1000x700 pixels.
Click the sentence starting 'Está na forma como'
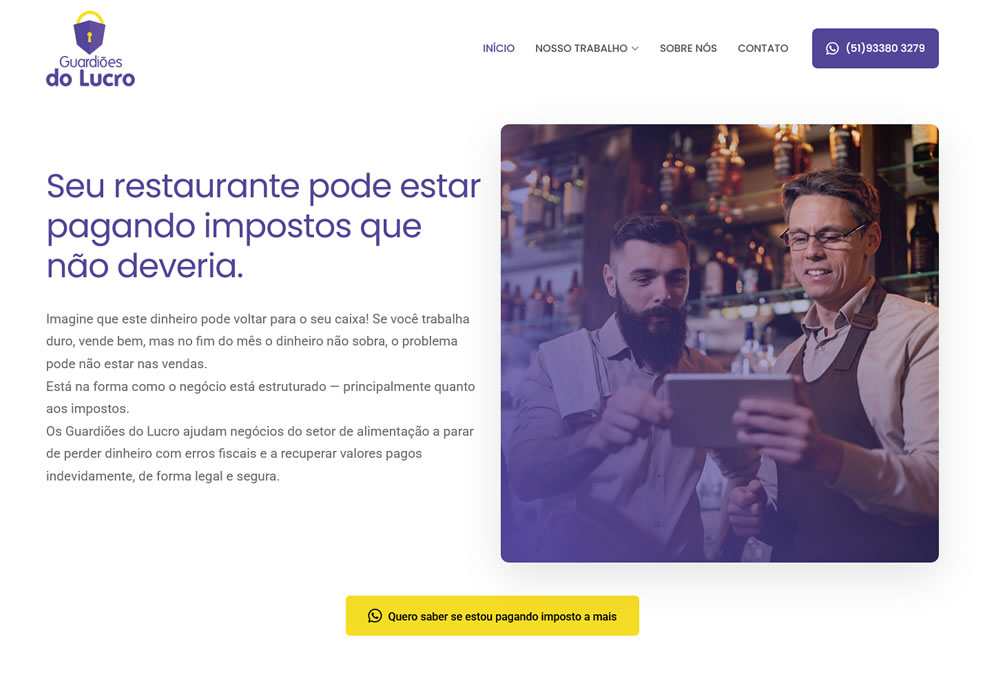(260, 397)
